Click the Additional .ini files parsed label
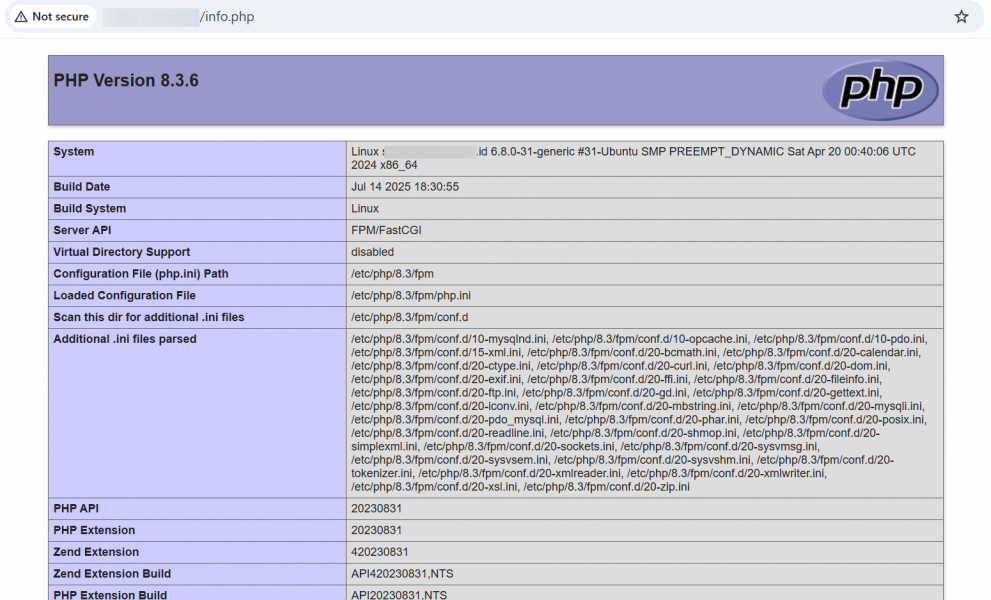This screenshot has width=991, height=600. 125,339
